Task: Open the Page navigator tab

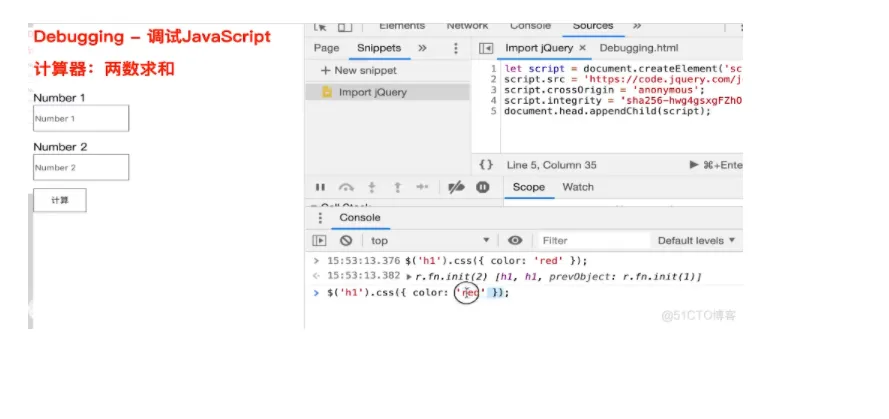Action: pyautogui.click(x=327, y=48)
